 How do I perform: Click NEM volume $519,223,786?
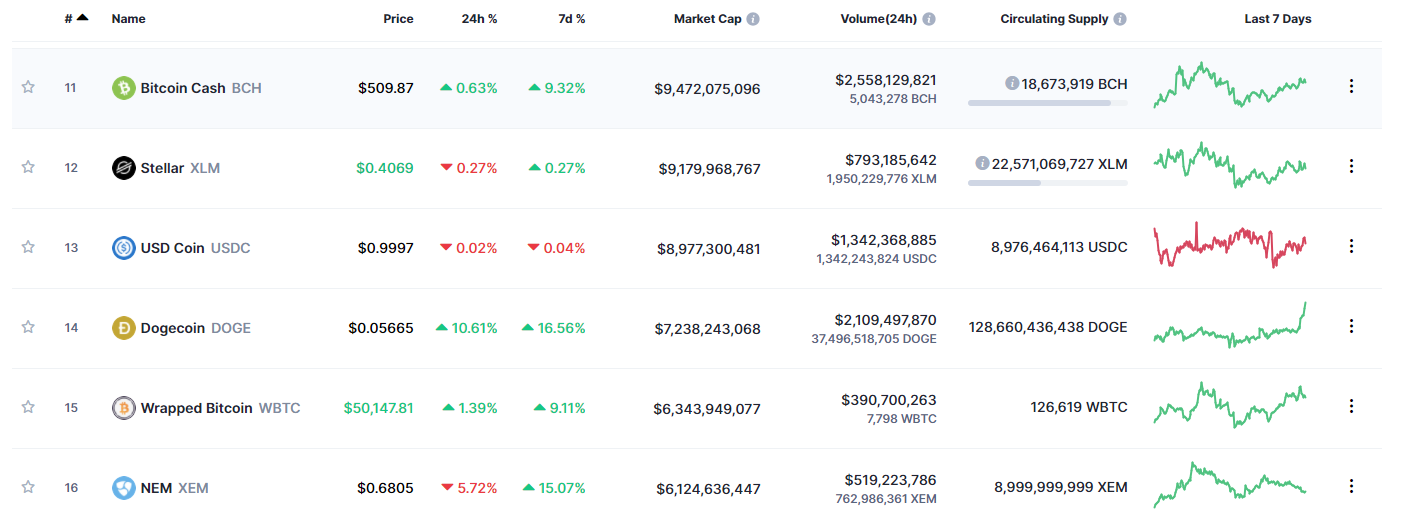(890, 479)
